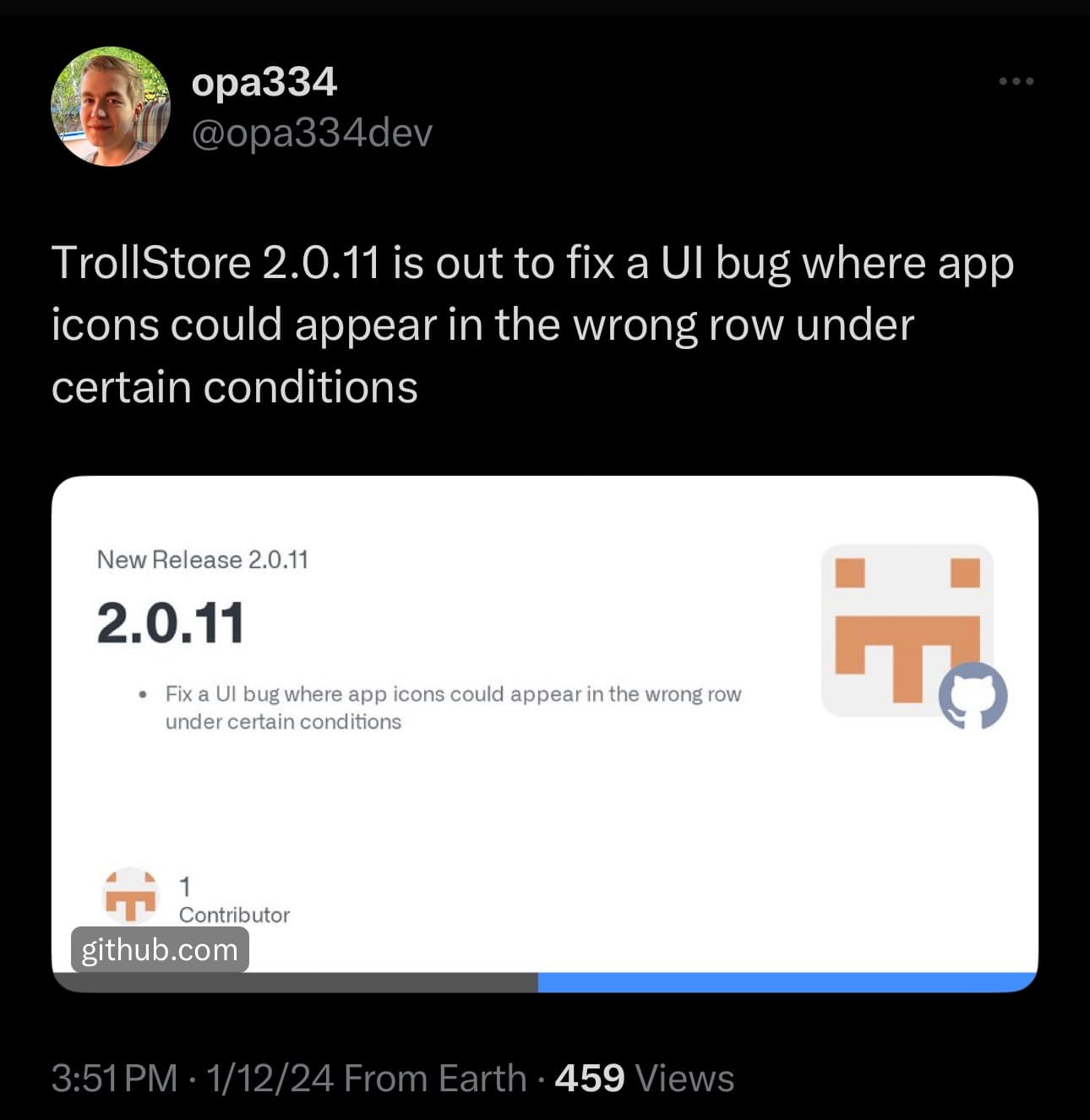Click the blue segment of language bar
The height and width of the screenshot is (1120, 1090).
pos(788,982)
